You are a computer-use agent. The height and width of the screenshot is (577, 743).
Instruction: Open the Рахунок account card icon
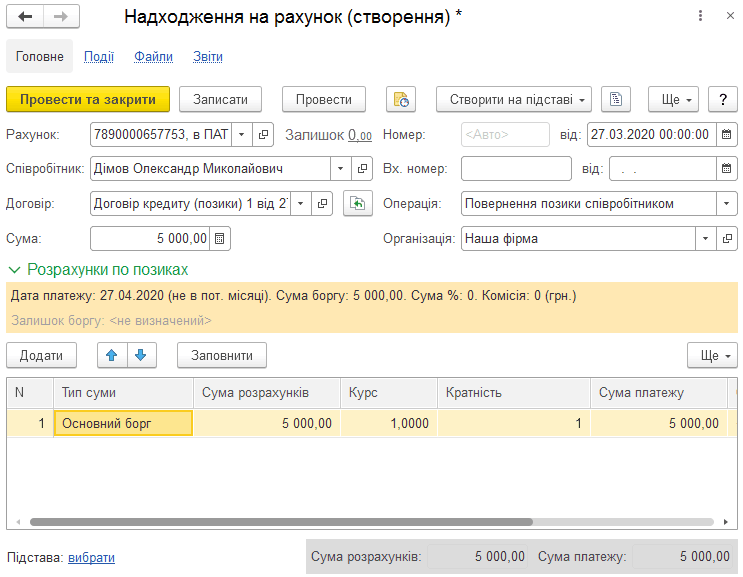coord(263,135)
